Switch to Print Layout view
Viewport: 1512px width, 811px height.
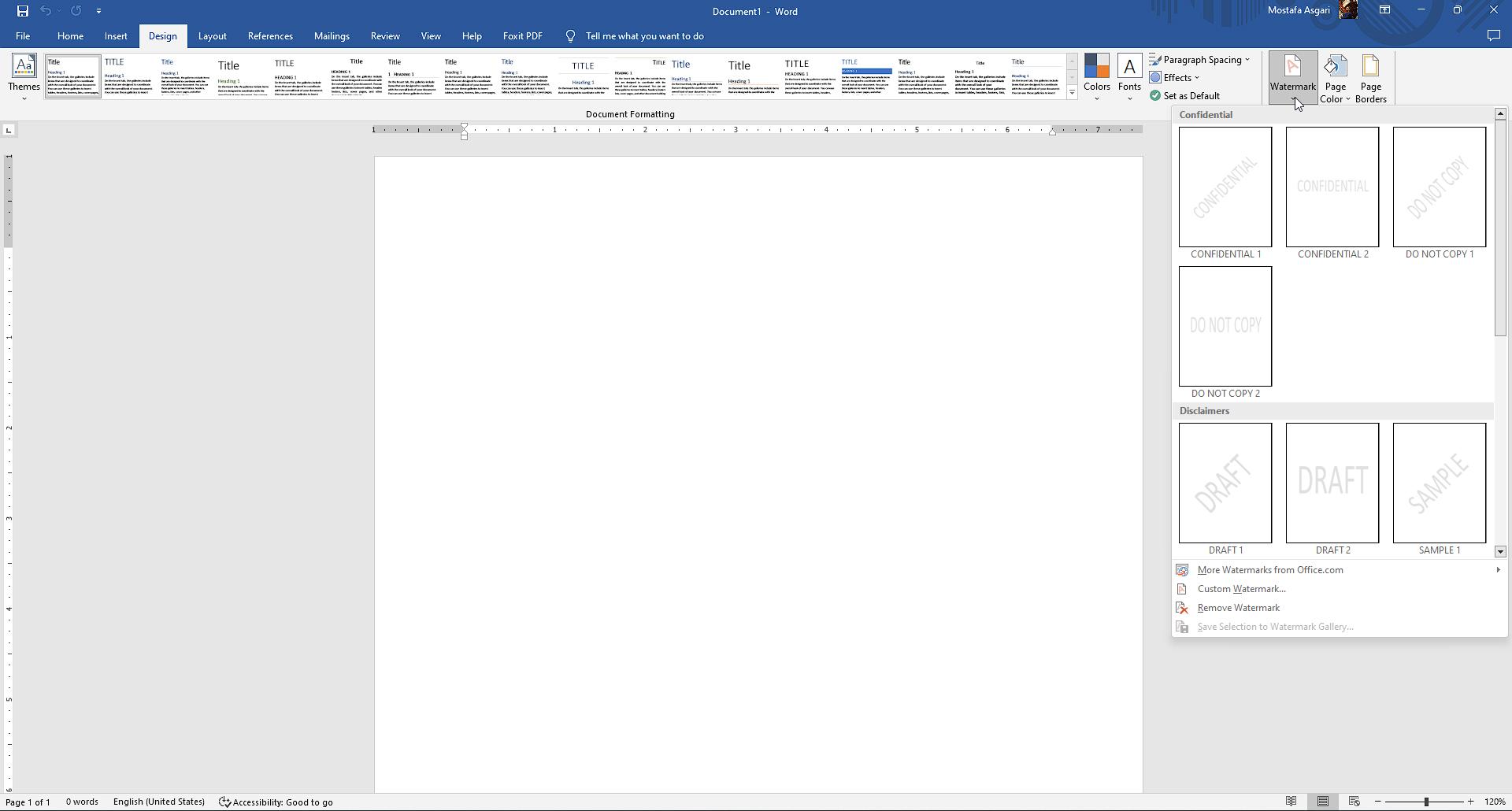click(1323, 802)
